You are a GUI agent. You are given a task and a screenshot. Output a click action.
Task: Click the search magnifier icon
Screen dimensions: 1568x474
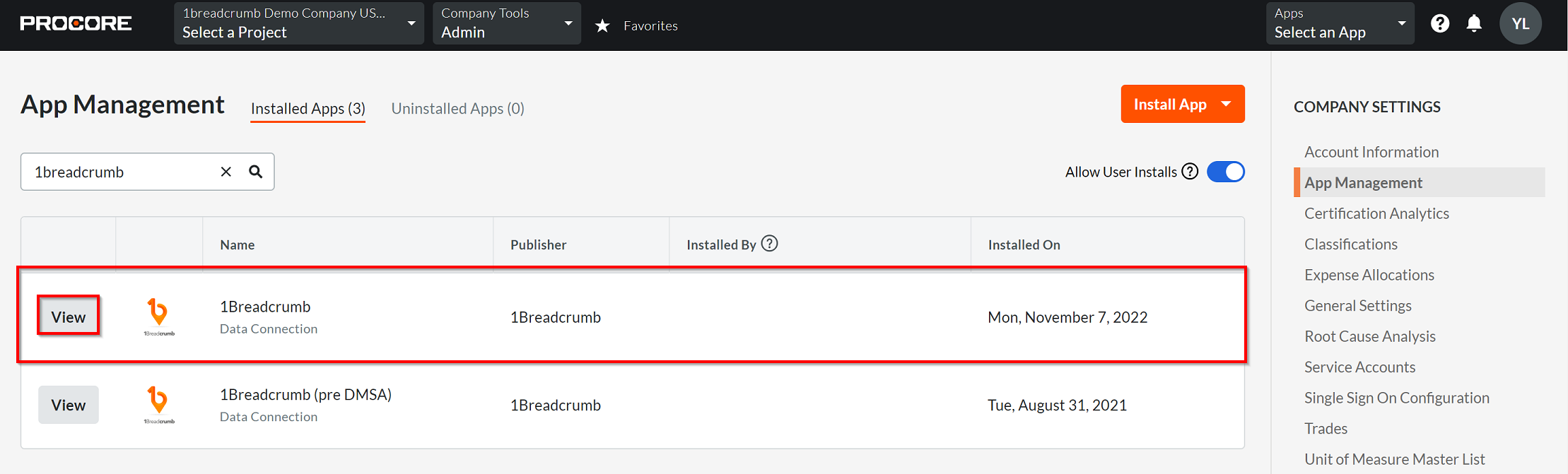[x=256, y=172]
